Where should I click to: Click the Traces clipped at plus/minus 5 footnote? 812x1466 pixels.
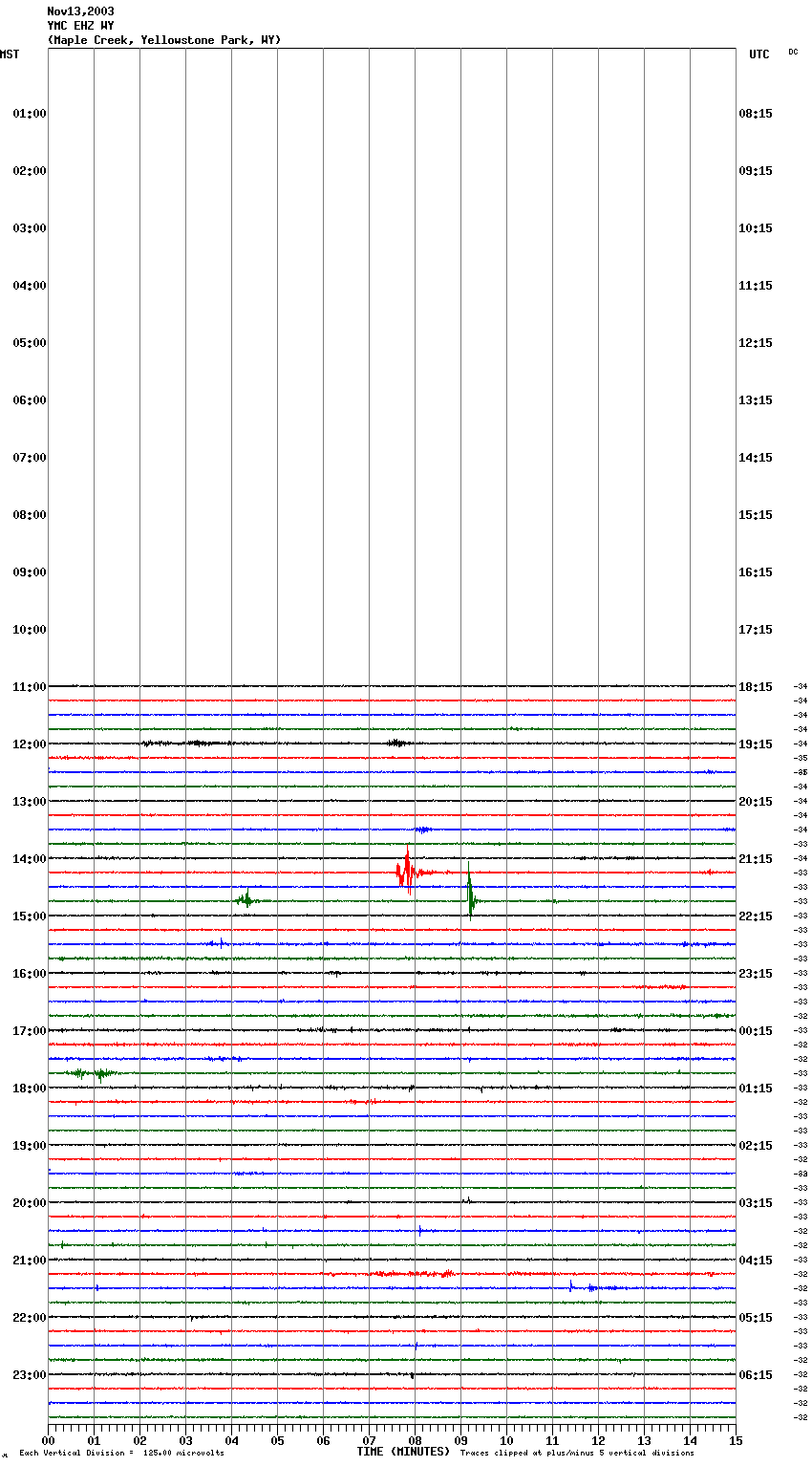coord(577,1454)
